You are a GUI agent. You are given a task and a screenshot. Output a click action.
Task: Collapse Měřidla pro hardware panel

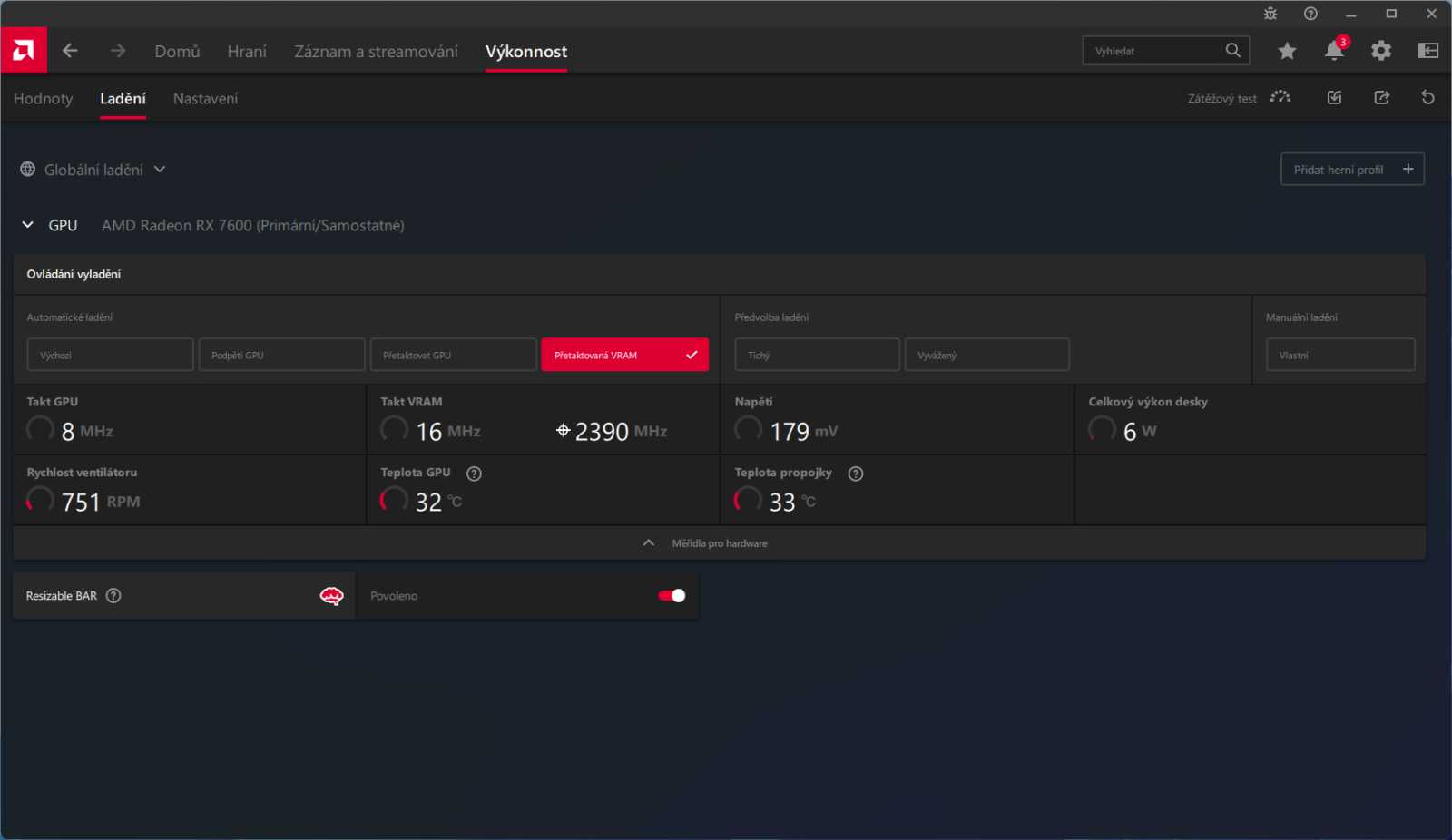tap(719, 543)
